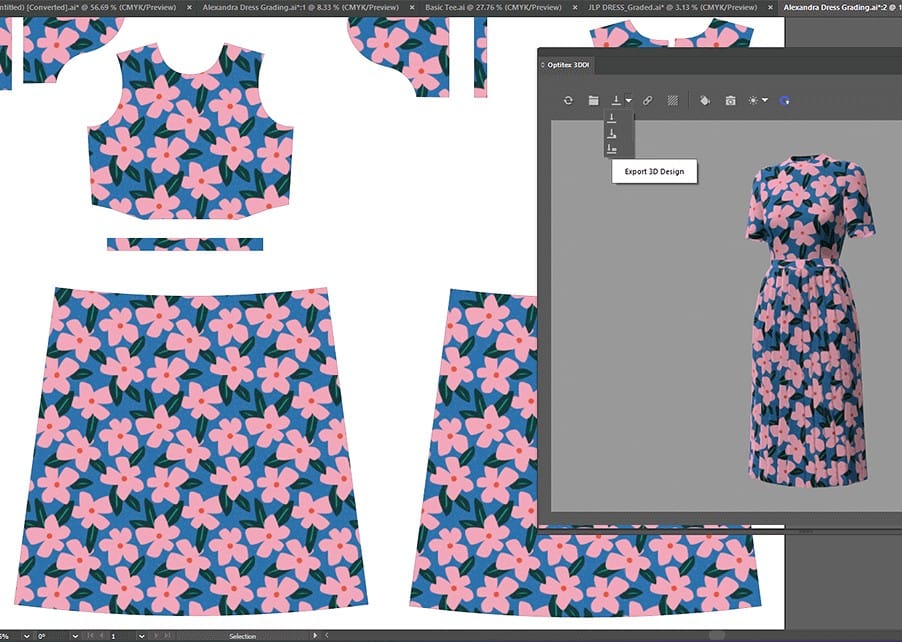Click the lighting sun icon in Optitex toolbar
The image size is (902, 642).
tap(753, 101)
